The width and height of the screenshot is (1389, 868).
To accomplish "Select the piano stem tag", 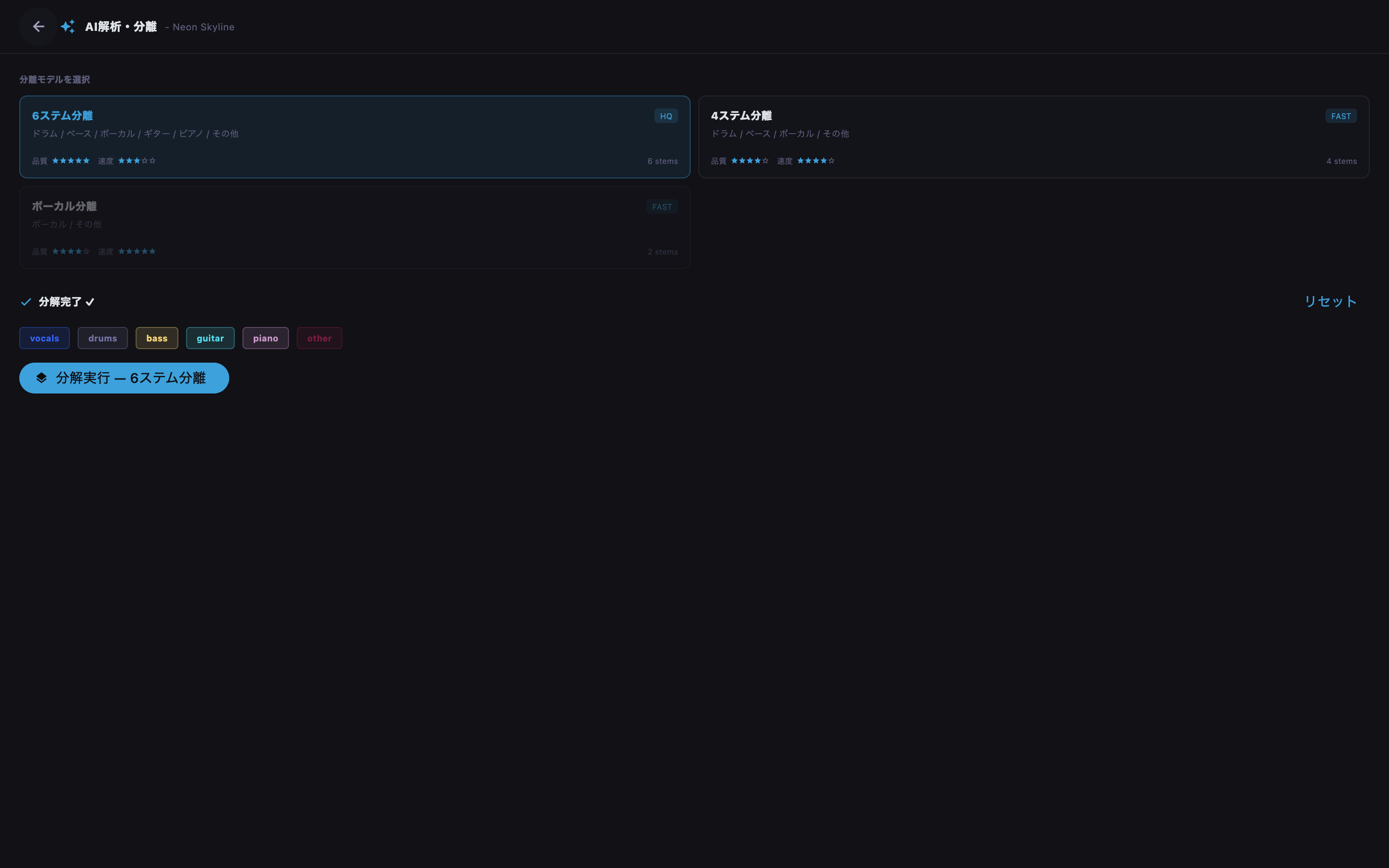I will (x=266, y=338).
